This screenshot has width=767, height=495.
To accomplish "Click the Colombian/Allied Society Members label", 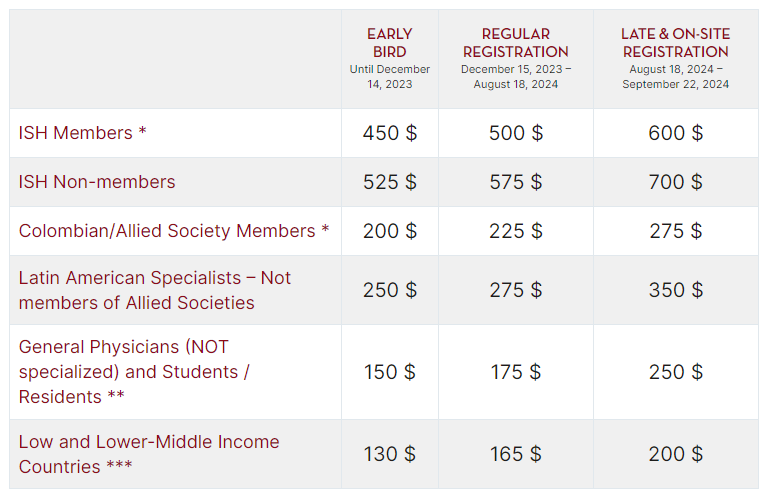I will tap(174, 231).
